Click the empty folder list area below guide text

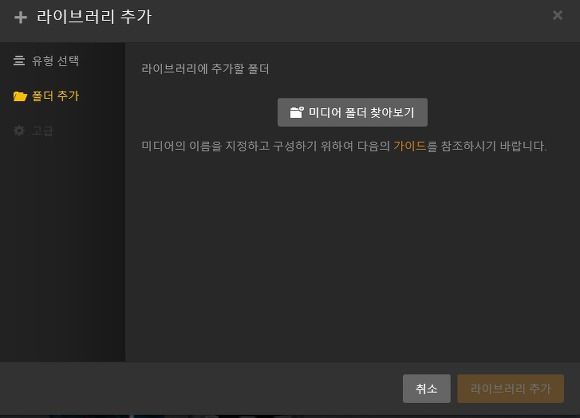[x=351, y=255]
